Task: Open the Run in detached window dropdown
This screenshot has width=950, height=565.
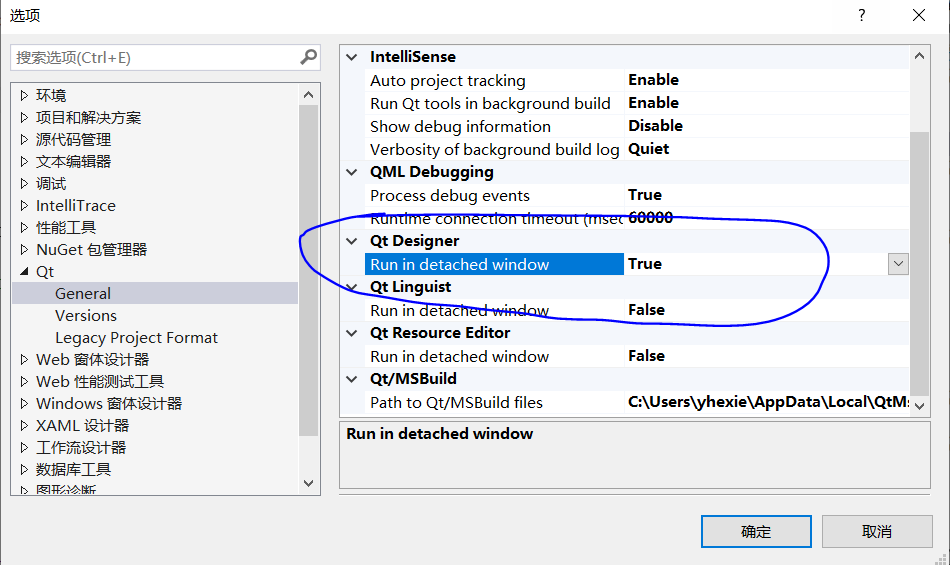Action: pos(898,264)
